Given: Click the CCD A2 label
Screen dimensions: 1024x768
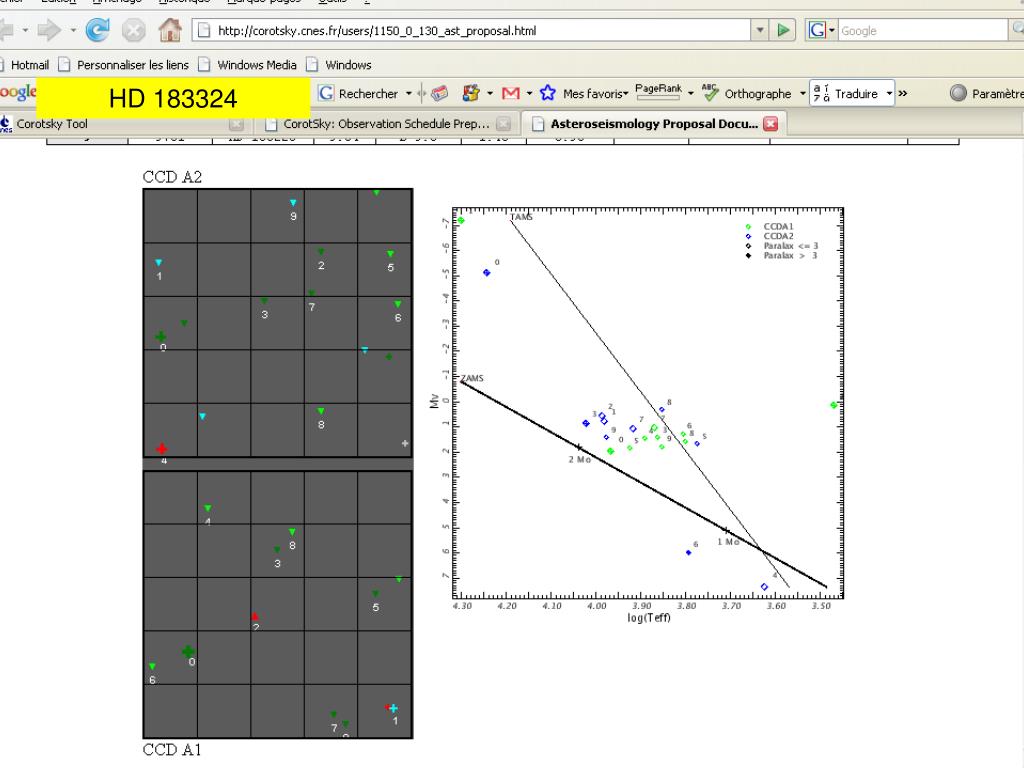Looking at the screenshot, I should pos(172,177).
